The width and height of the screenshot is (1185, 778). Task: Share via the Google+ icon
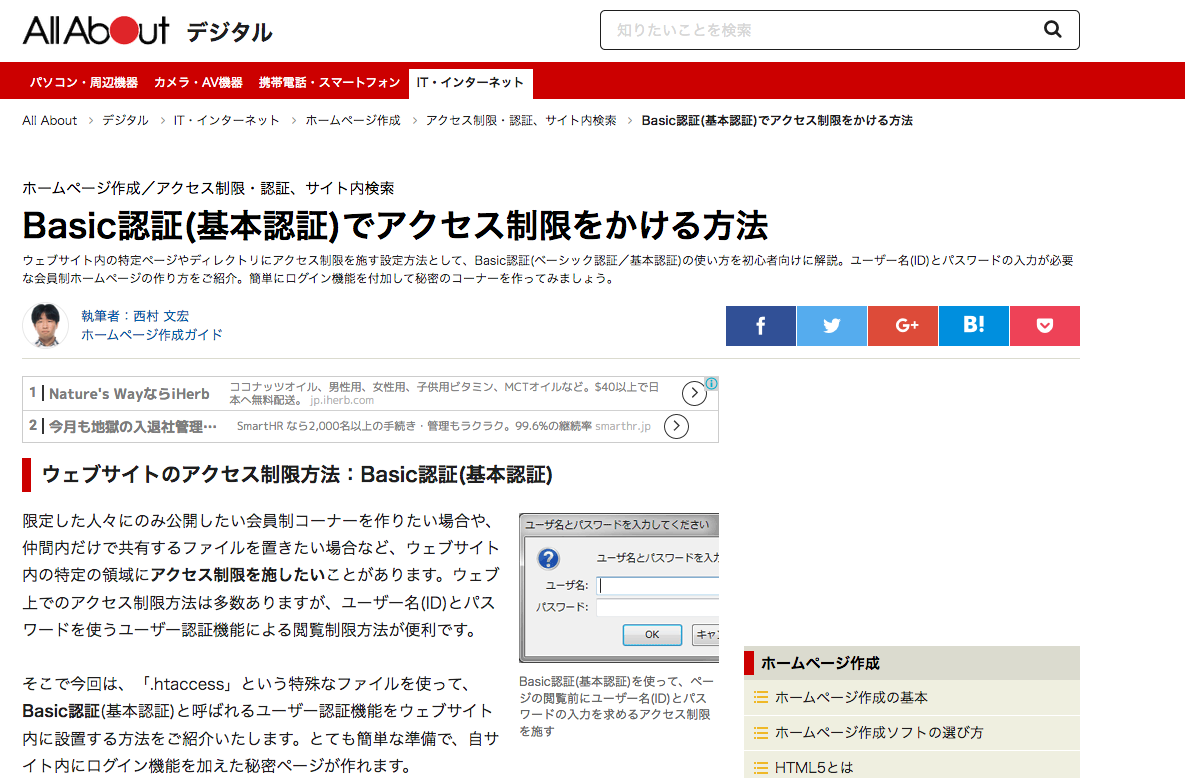pyautogui.click(x=902, y=325)
